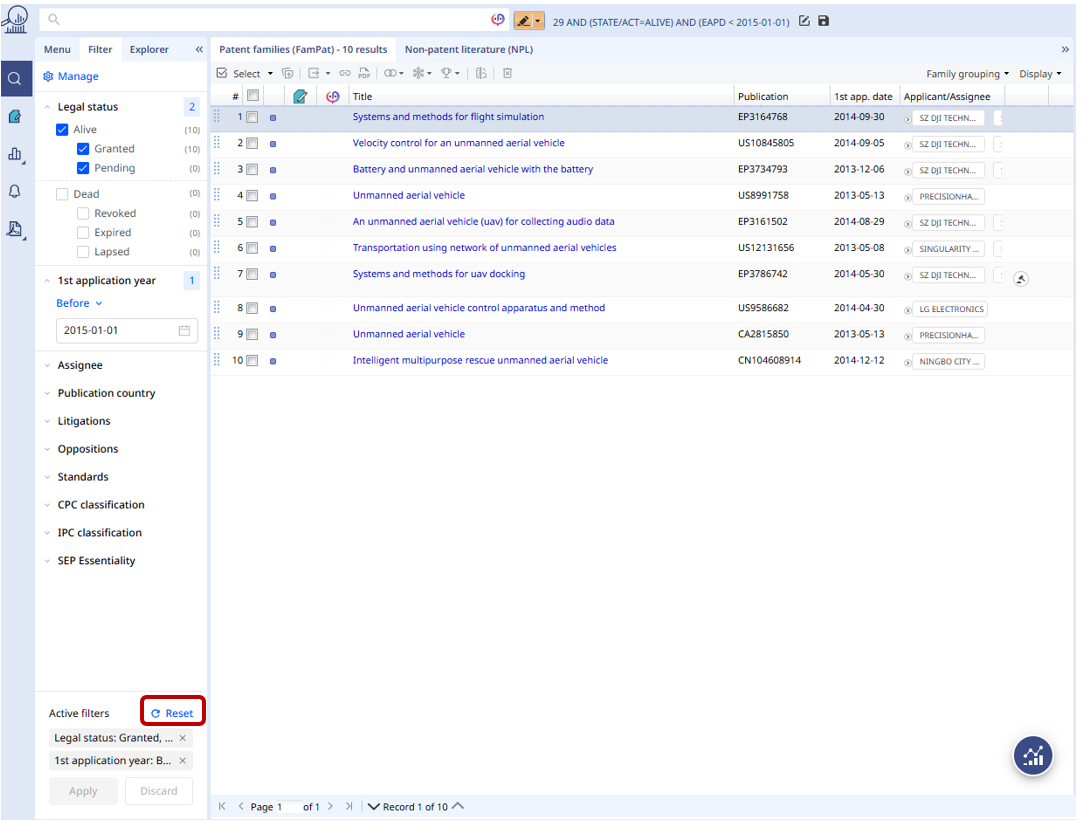The image size is (1083, 823).
Task: Click the trash delete icon in toolbar
Action: pyautogui.click(x=507, y=73)
